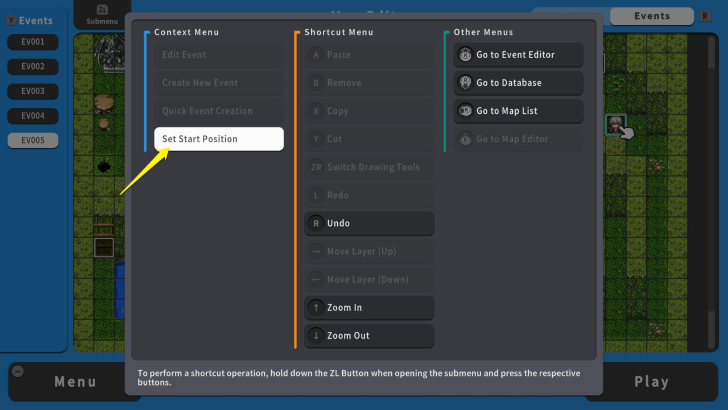Click the icon beside Go to Map Editor
Viewport: 728px width, 410px height.
point(465,139)
